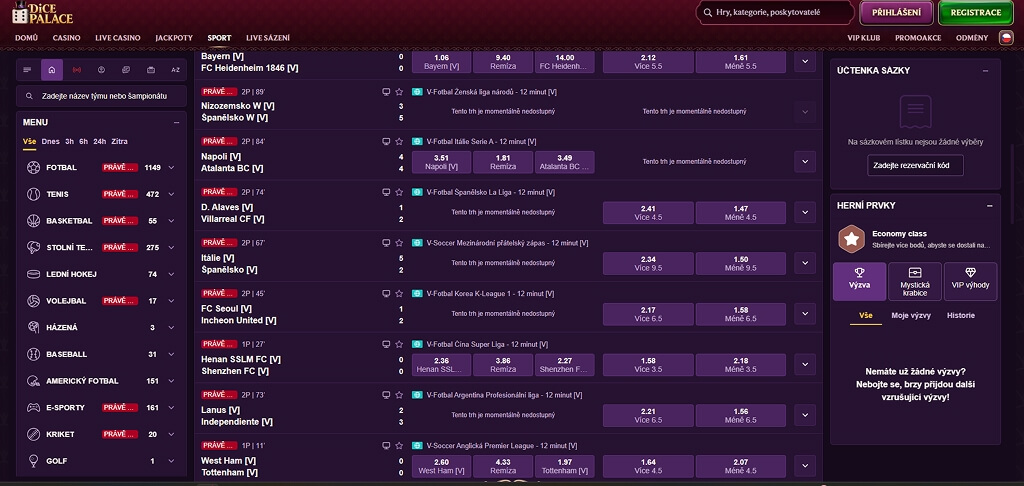Image resolution: width=1024 pixels, height=486 pixels.
Task: Click the Registrace button
Action: (976, 12)
